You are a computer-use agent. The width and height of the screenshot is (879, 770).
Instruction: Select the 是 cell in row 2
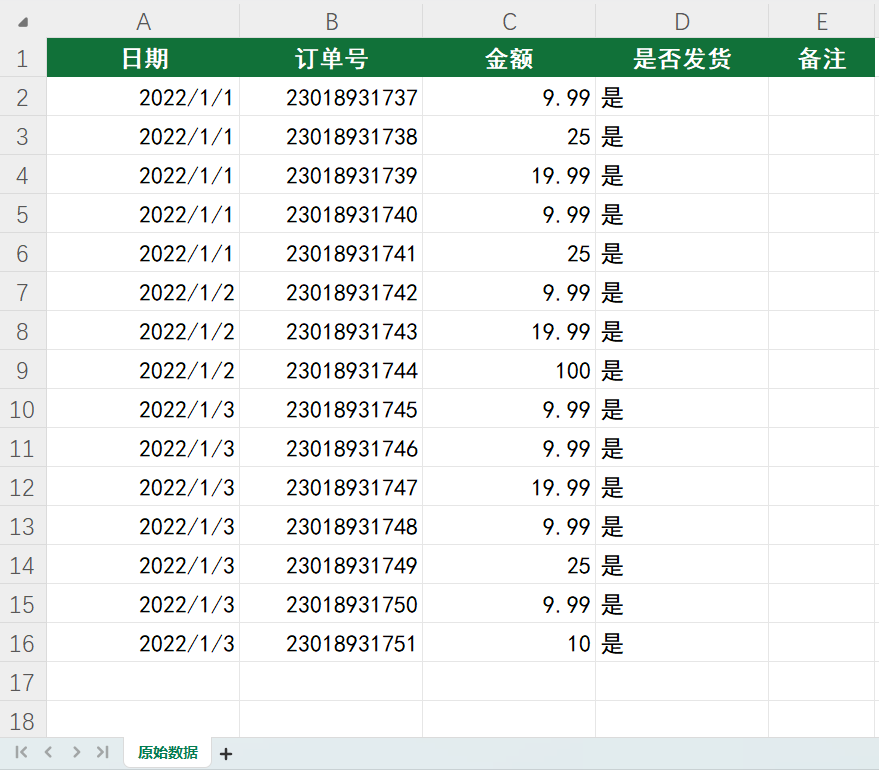682,97
